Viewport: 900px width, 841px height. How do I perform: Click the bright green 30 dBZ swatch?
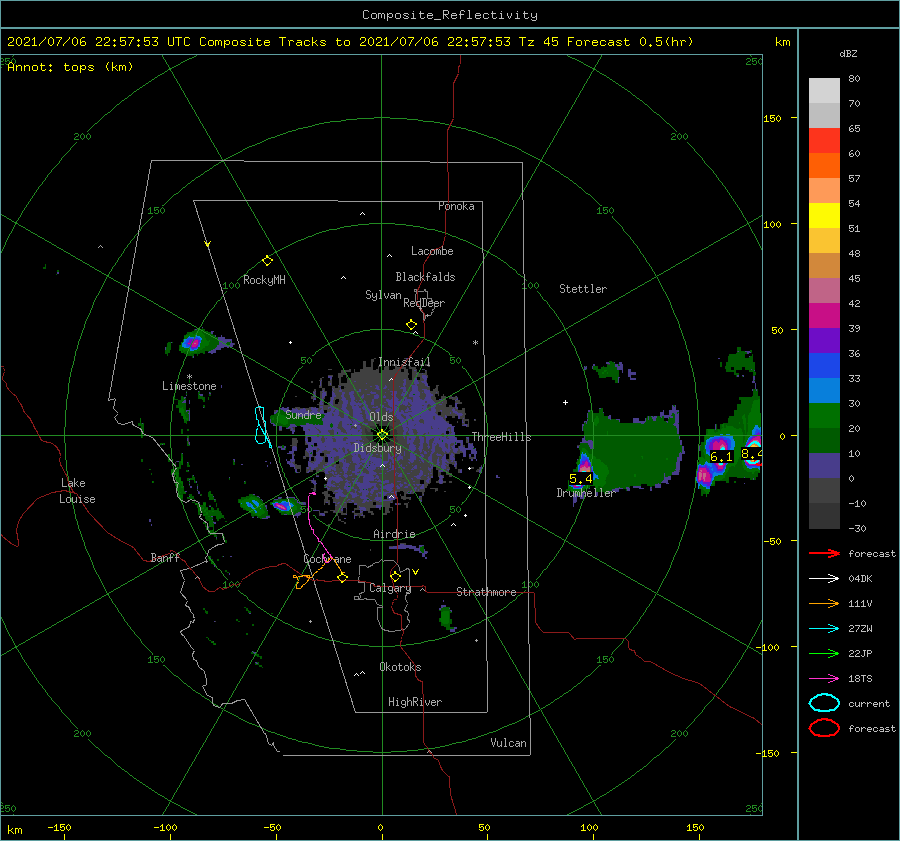coord(824,415)
